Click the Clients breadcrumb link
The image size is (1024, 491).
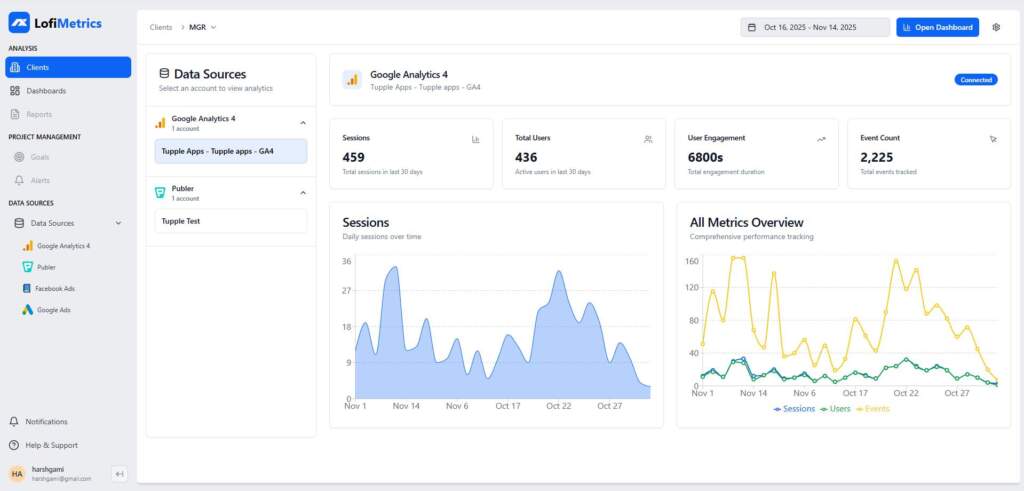point(160,27)
